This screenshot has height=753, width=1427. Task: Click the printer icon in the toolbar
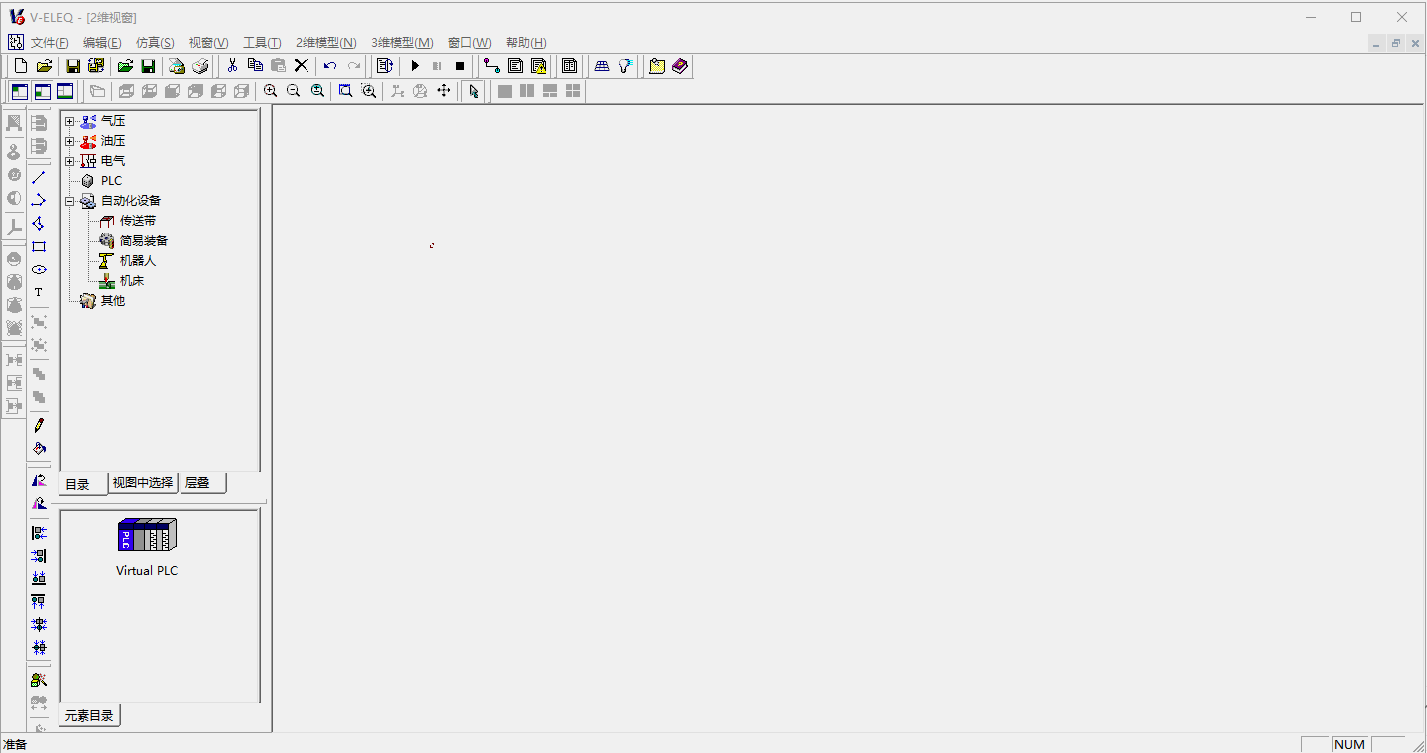point(201,66)
